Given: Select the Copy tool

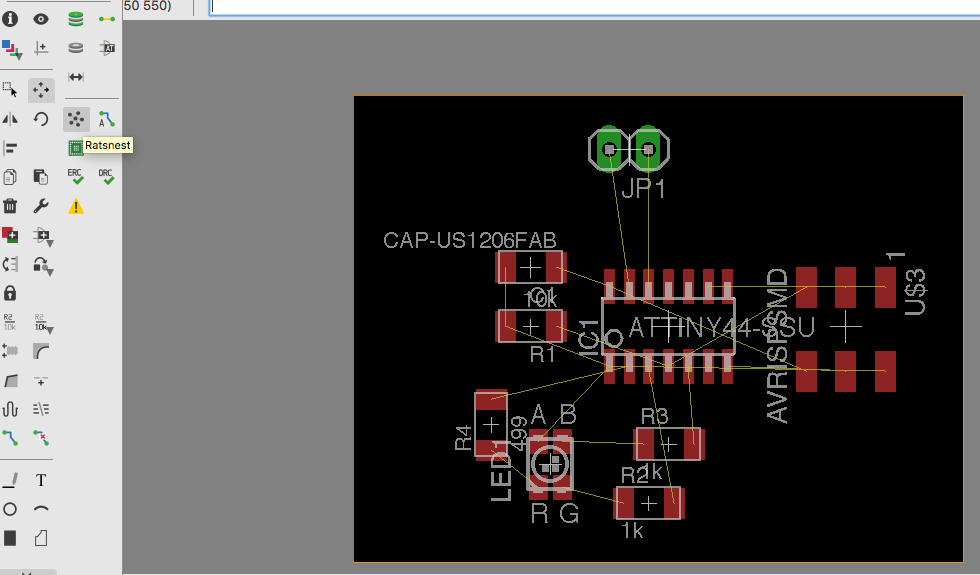Looking at the screenshot, I should tap(10, 178).
